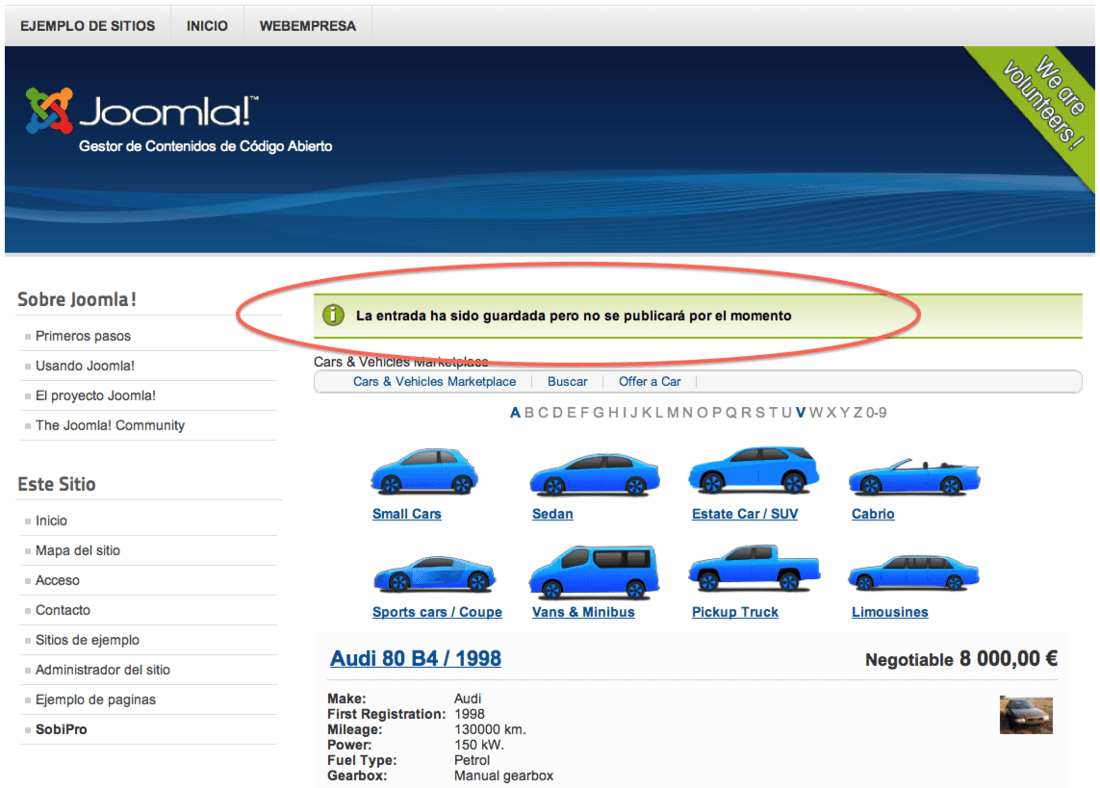Screen dimensions: 1100x788
Task: Click Gestor de Contenidos de Código Abierto tagline
Action: 206,146
